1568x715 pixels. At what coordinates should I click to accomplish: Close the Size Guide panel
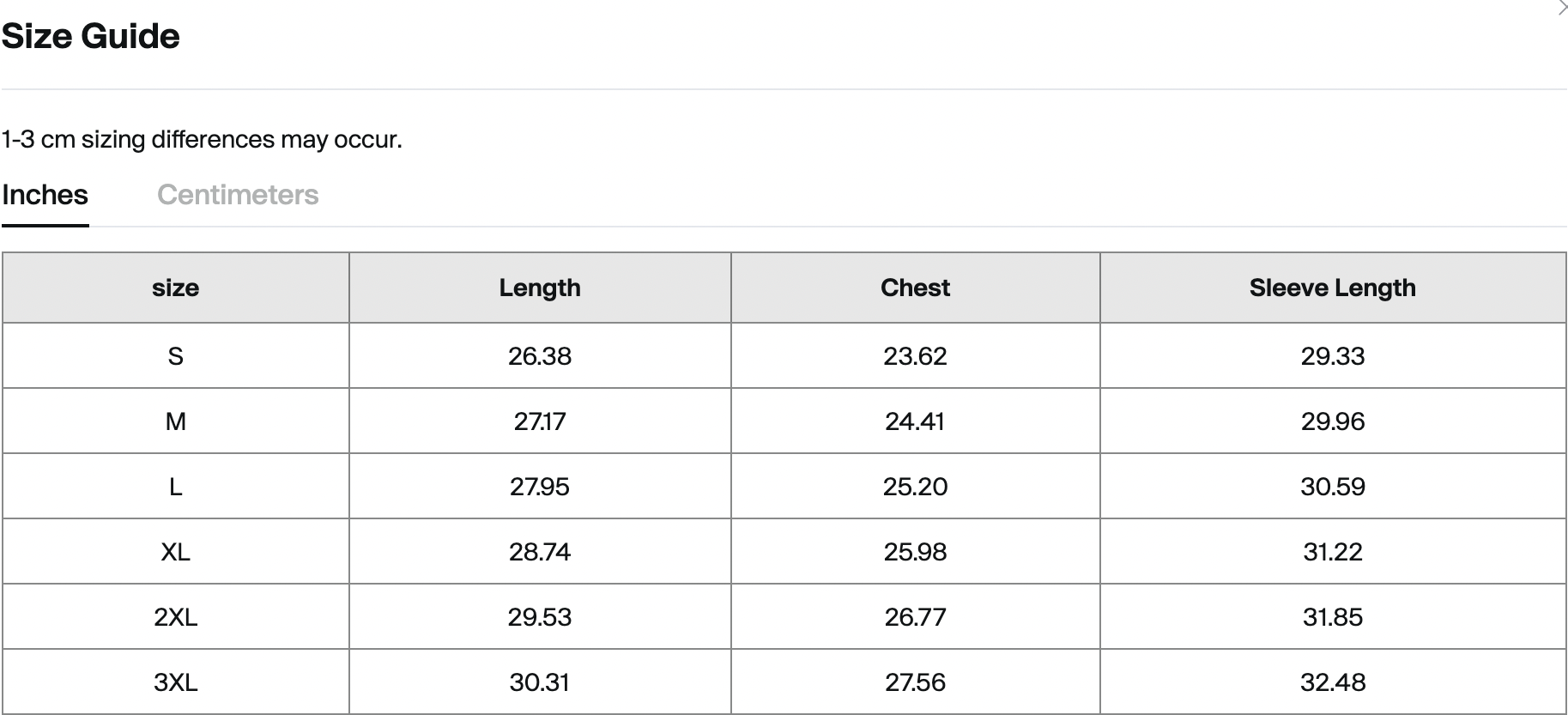point(1561,9)
